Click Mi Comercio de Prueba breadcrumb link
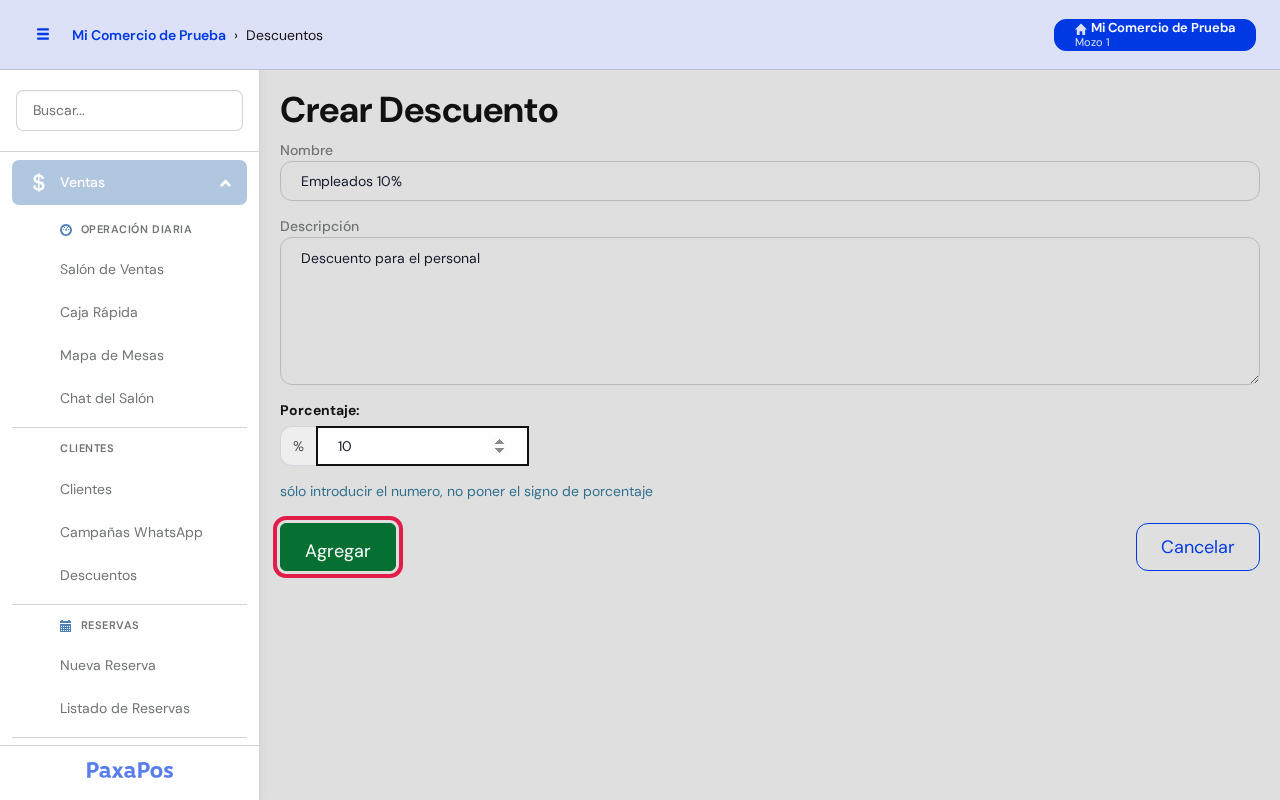The image size is (1280, 800). 149,35
